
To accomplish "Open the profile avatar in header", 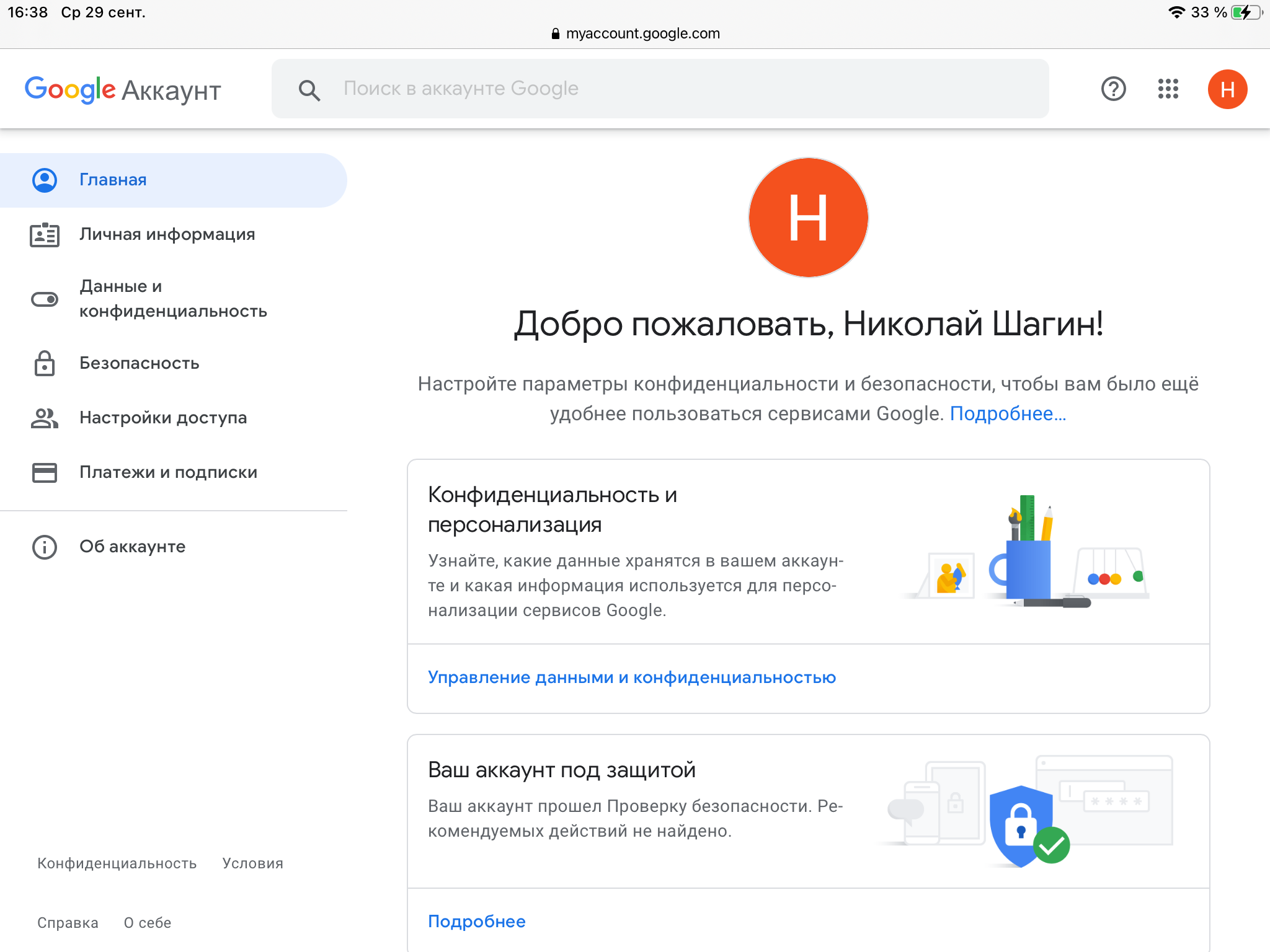I will [x=1227, y=89].
